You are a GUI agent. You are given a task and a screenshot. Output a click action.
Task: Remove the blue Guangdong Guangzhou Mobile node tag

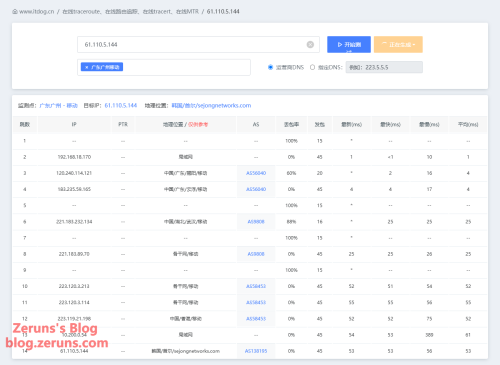(x=87, y=67)
